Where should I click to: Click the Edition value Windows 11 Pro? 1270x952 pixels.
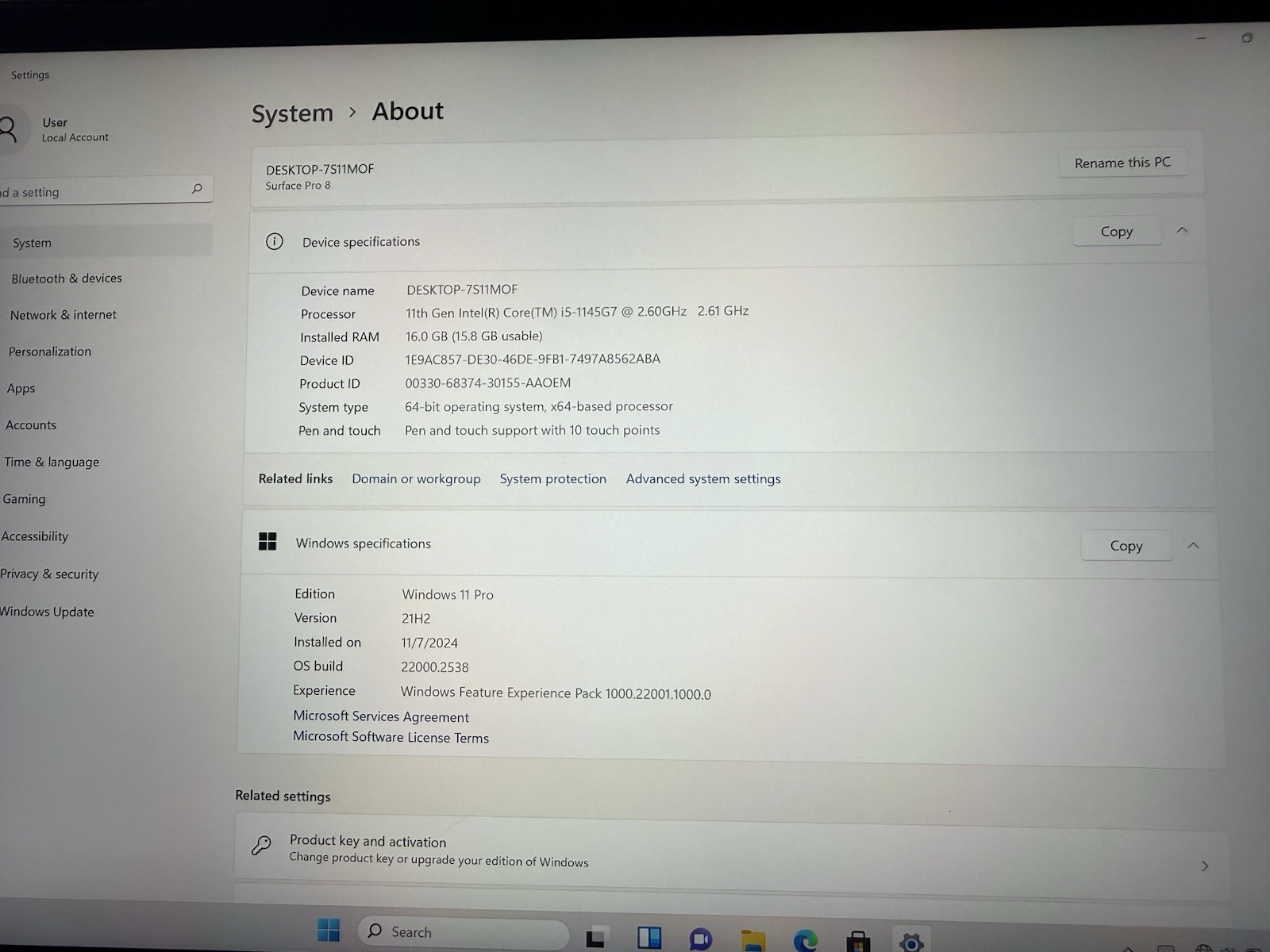click(x=448, y=594)
